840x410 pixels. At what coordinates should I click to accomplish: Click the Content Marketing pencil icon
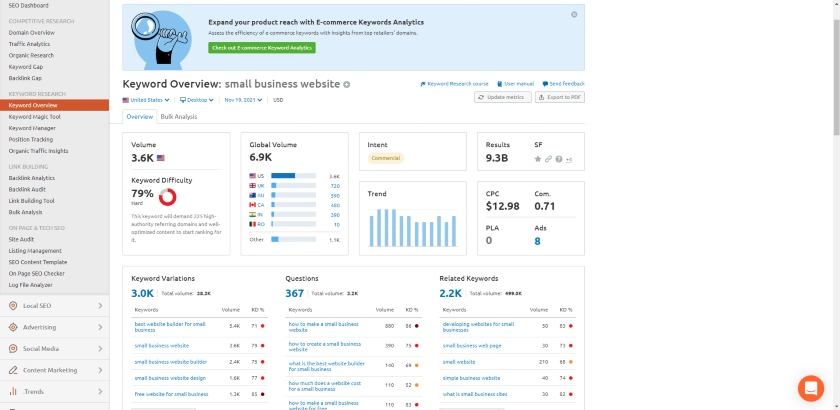tap(13, 370)
